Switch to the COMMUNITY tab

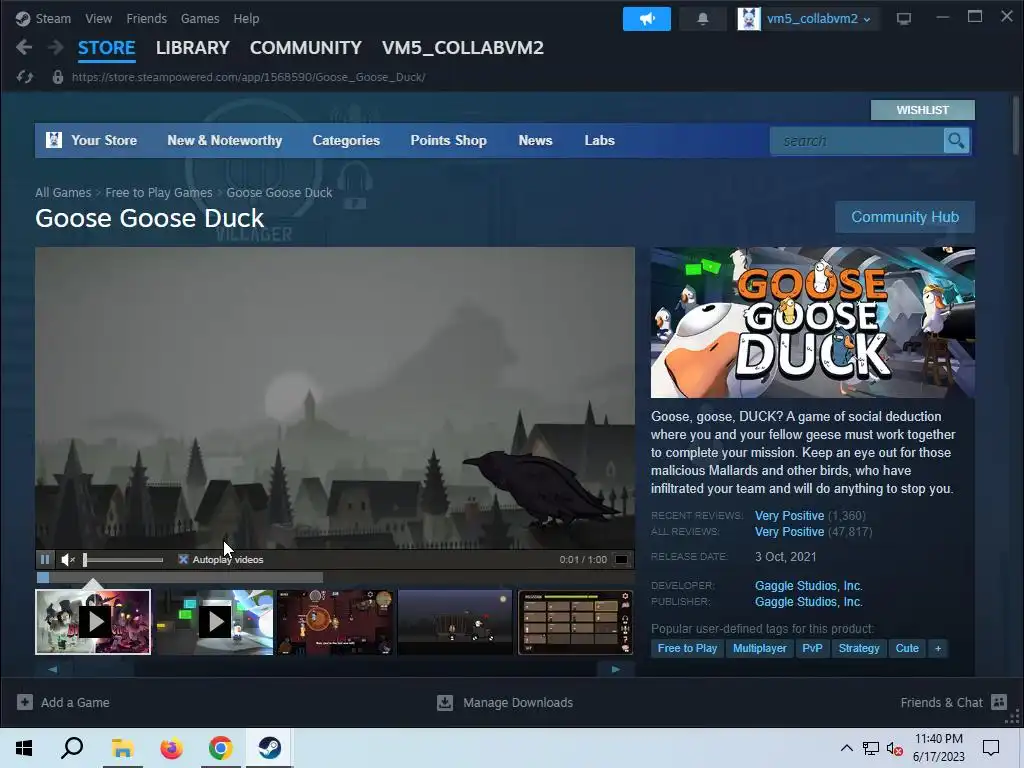(306, 48)
